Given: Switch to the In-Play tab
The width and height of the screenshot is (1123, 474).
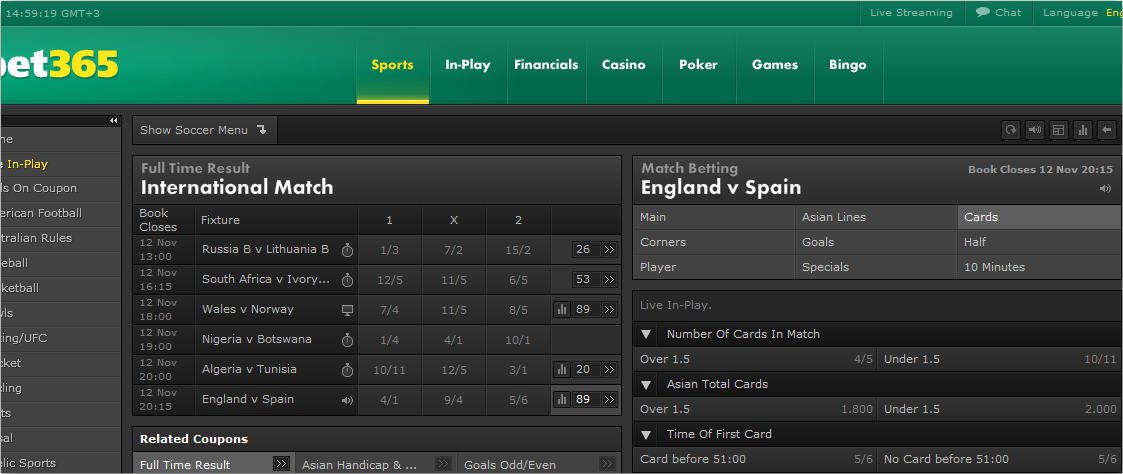Looking at the screenshot, I should point(468,65).
